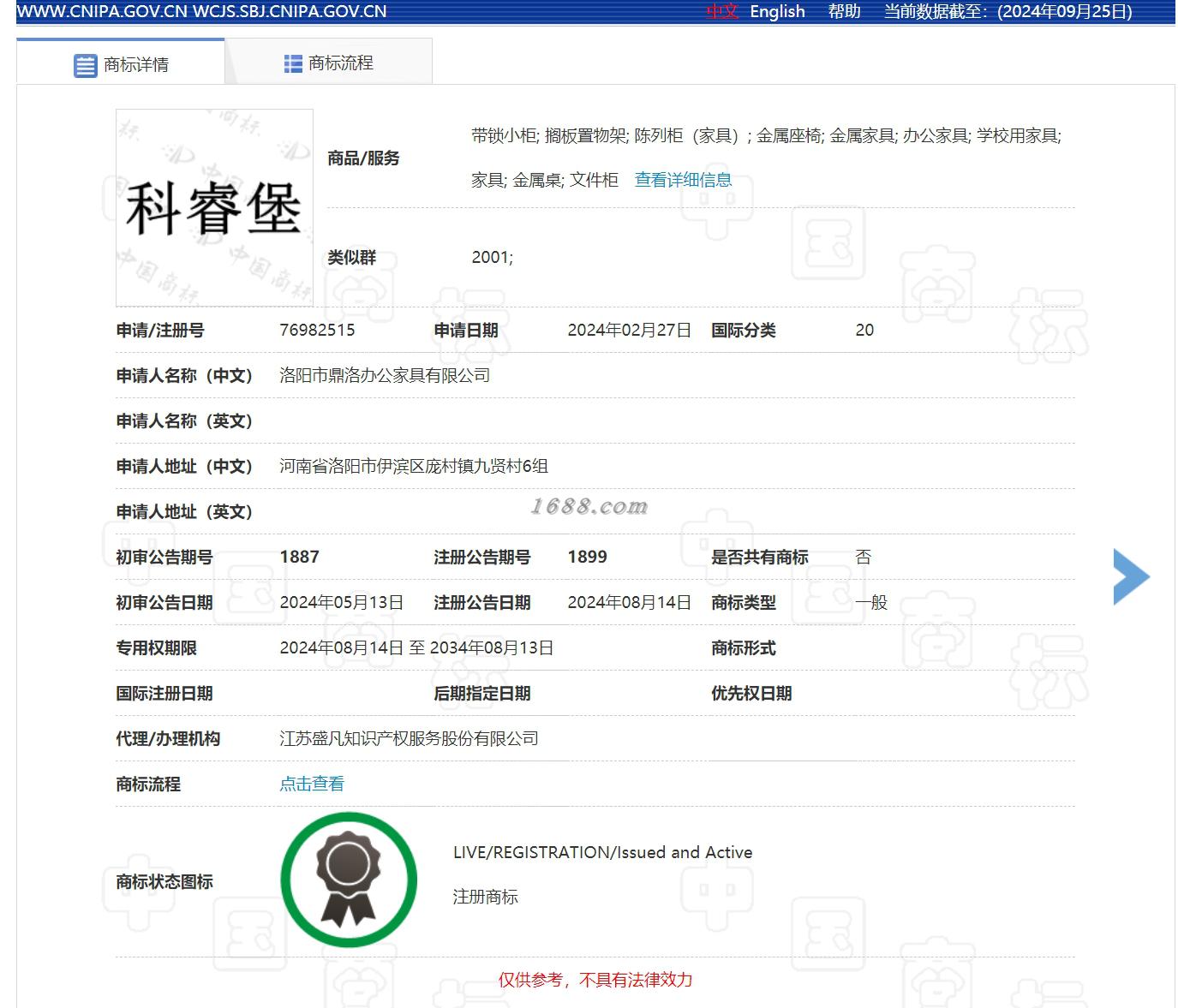This screenshot has height=1008, width=1178.
Task: Select trademark type value 一般
Action: (871, 602)
